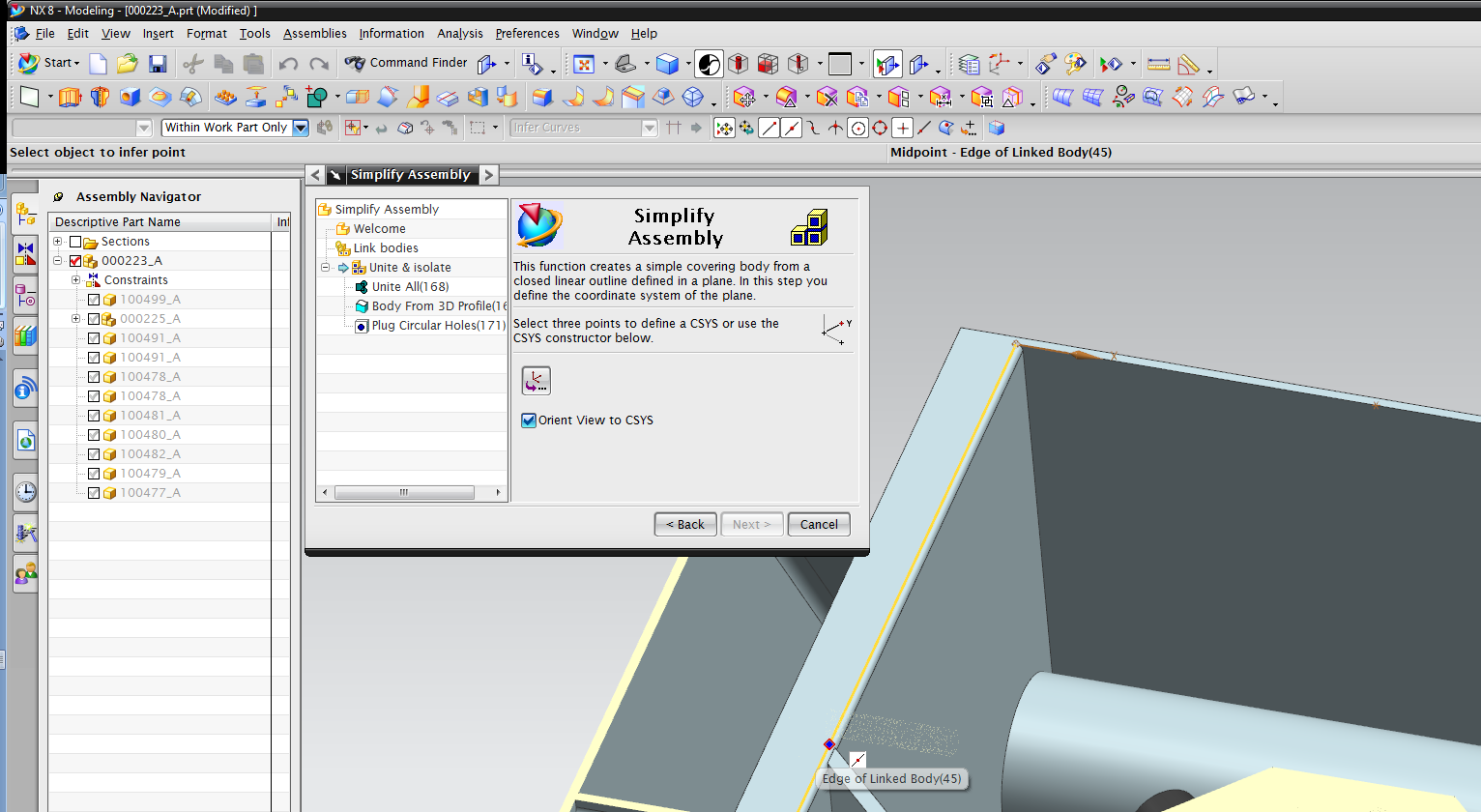
Task: Open the Constraint Navigator sidebar tab
Action: click(25, 255)
